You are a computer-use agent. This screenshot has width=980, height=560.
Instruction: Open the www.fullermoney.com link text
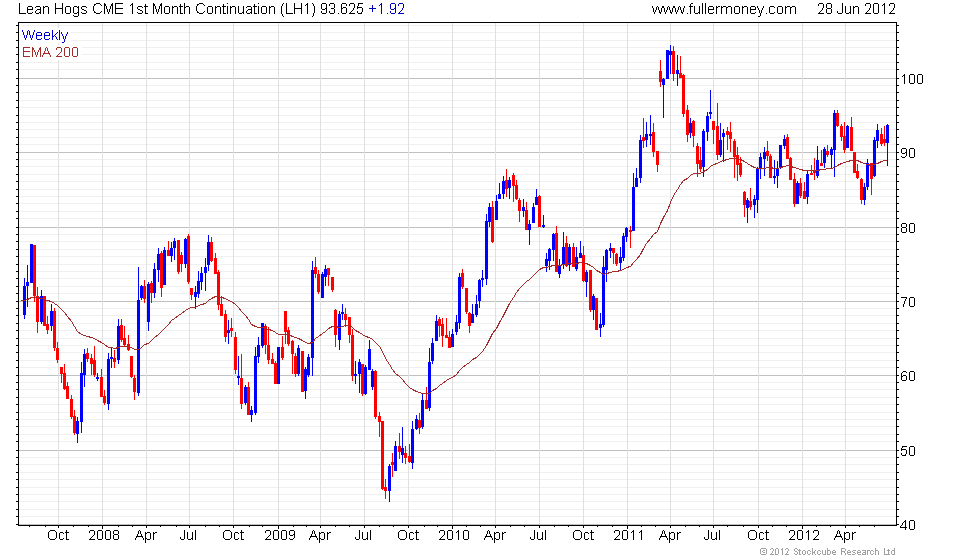[x=724, y=9]
